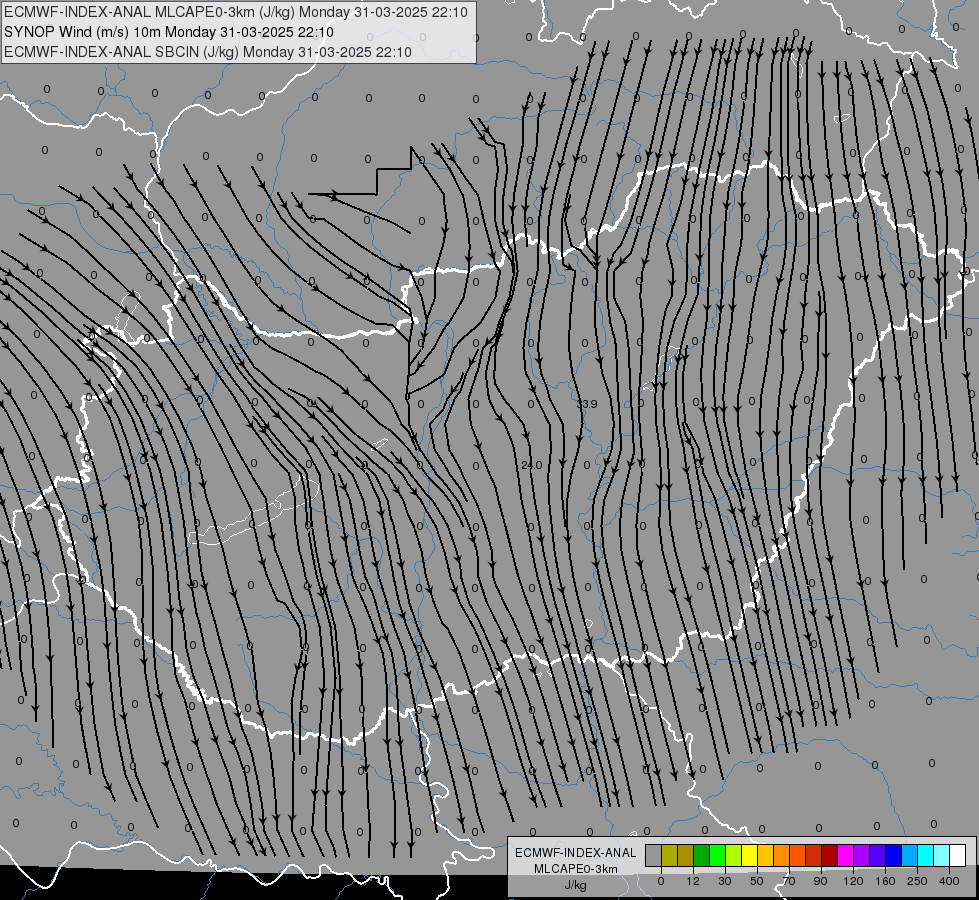Click the 33.9 value on the map
This screenshot has height=900, width=979.
pyautogui.click(x=587, y=404)
